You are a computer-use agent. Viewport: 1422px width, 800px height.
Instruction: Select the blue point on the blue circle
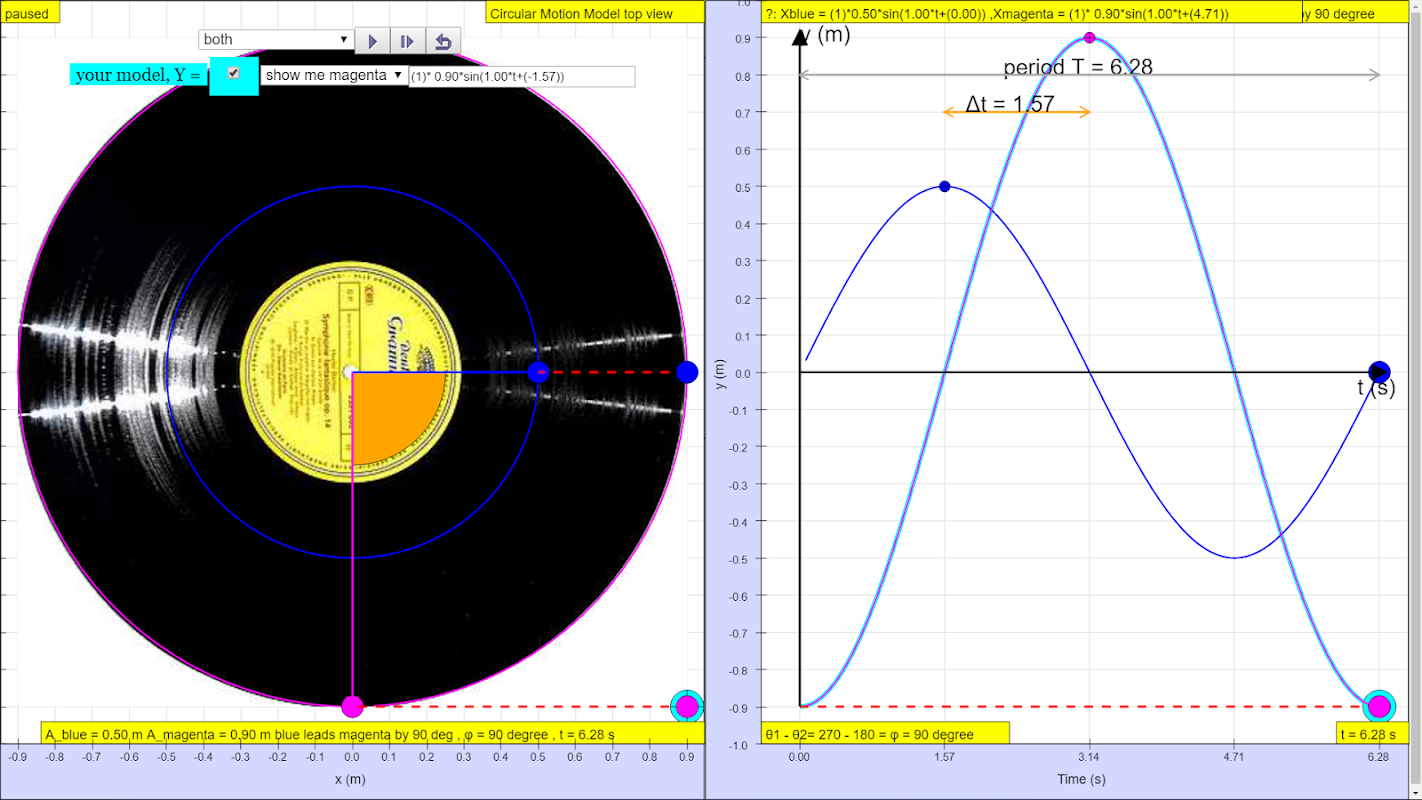(x=538, y=373)
